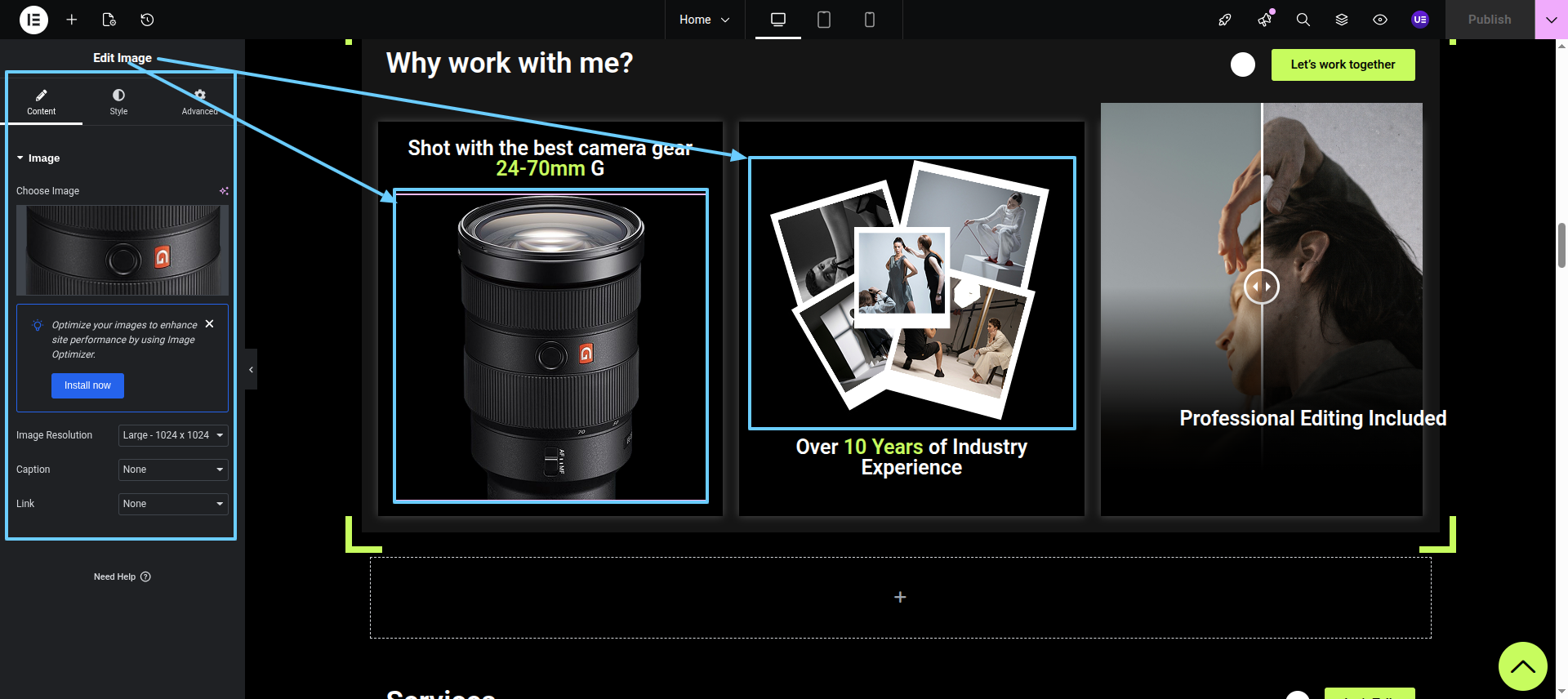Open the Caption dropdown
The image size is (1568, 699).
[172, 470]
